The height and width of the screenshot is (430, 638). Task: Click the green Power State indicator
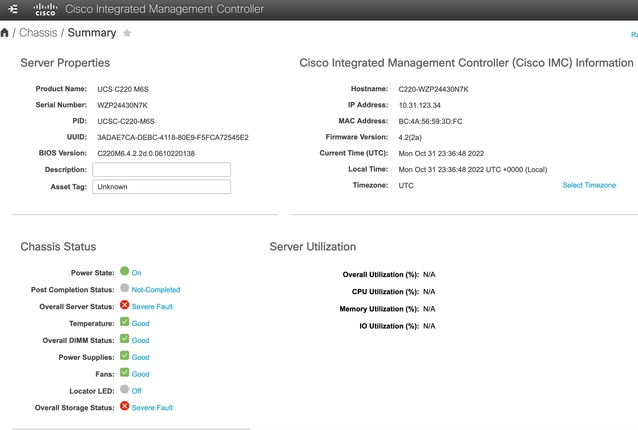coord(125,271)
